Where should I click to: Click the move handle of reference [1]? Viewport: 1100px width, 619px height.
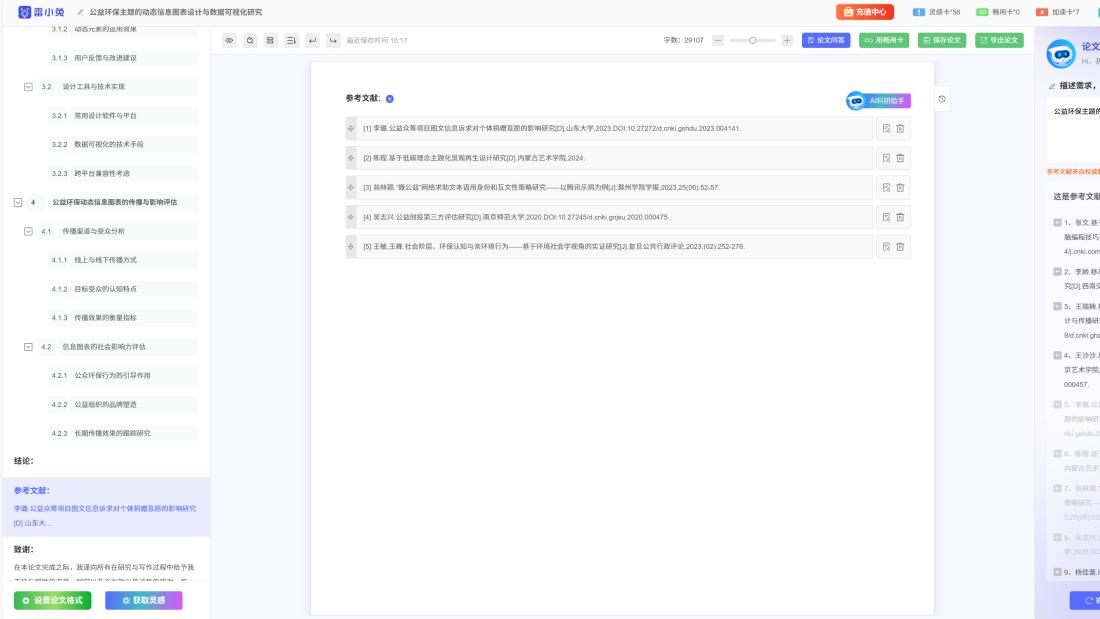pos(351,128)
